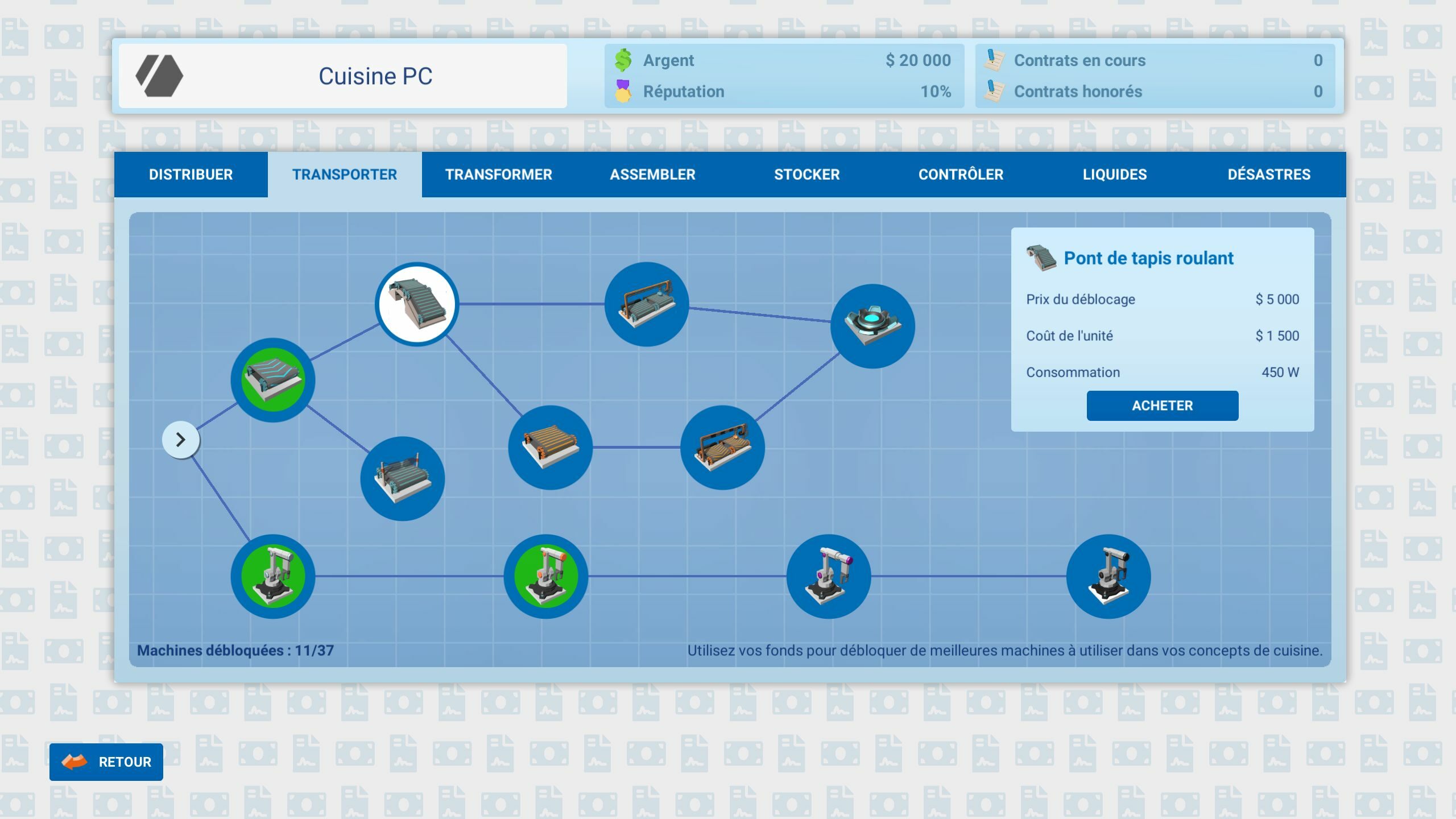The width and height of the screenshot is (1456, 819).
Task: Open the STOCKER tab
Action: [807, 175]
